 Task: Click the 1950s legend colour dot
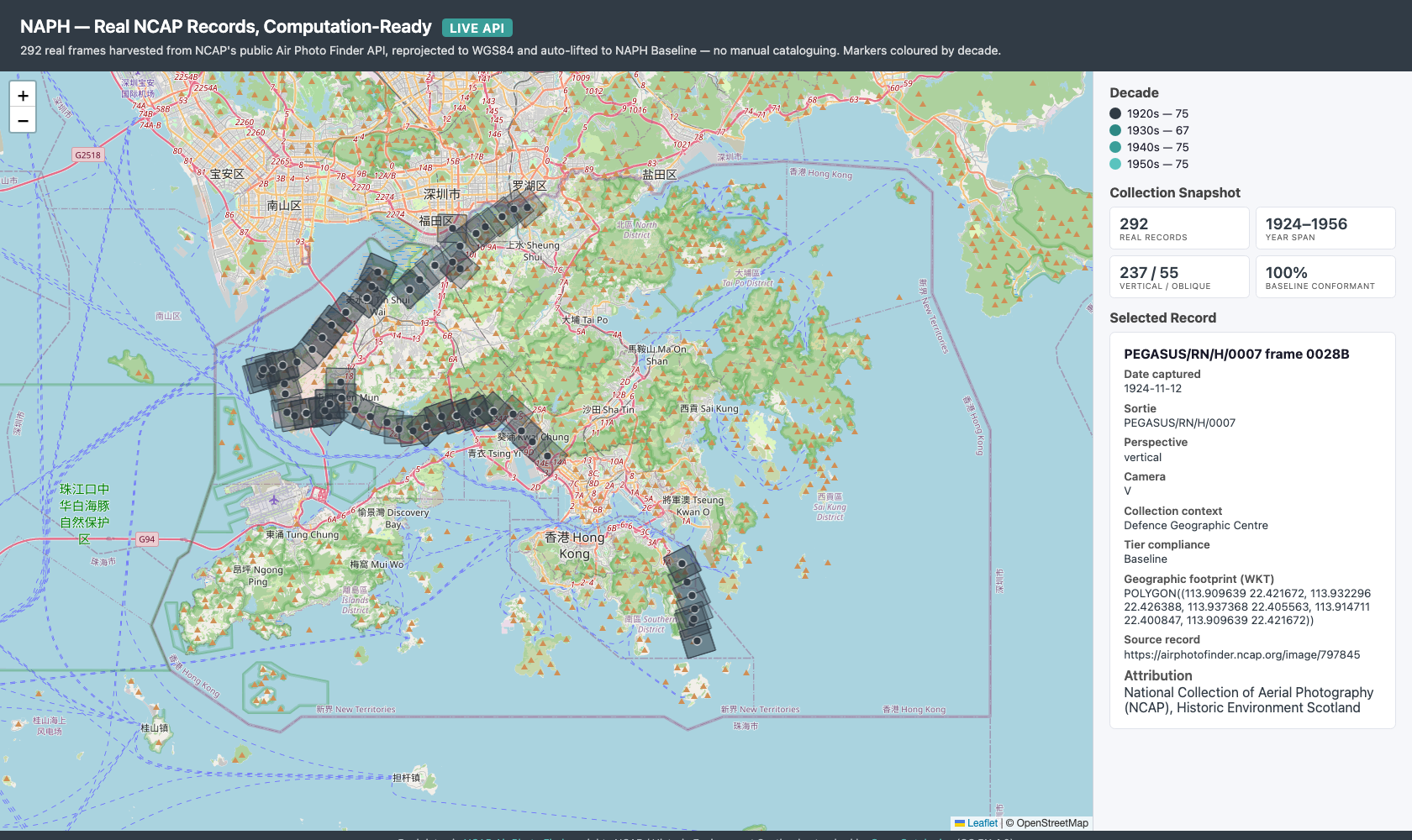1115,164
